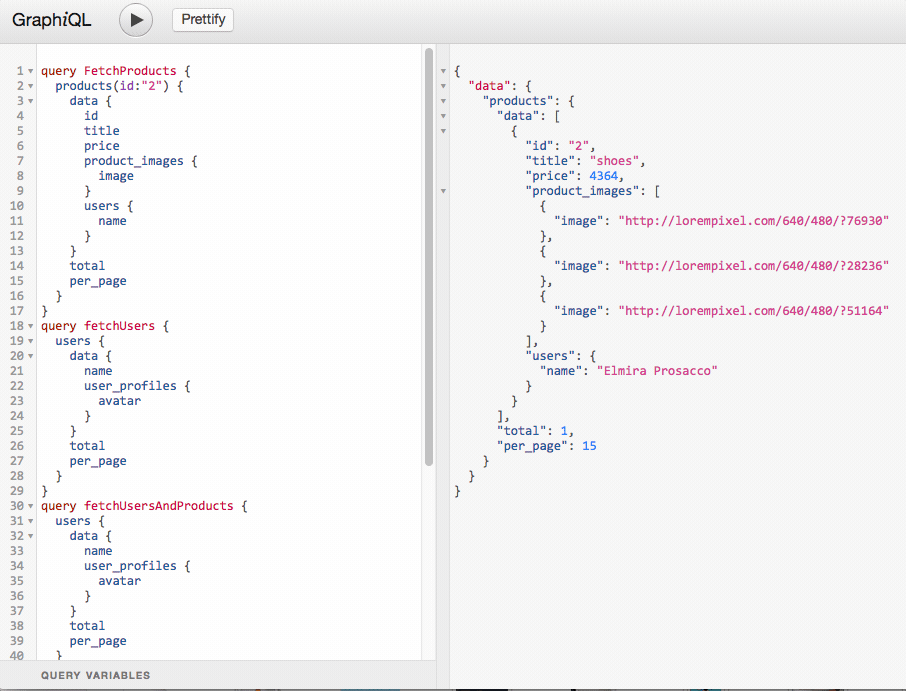Viewport: 906px width, 691px height.
Task: Click the image URL ending in 76930
Action: coord(753,221)
